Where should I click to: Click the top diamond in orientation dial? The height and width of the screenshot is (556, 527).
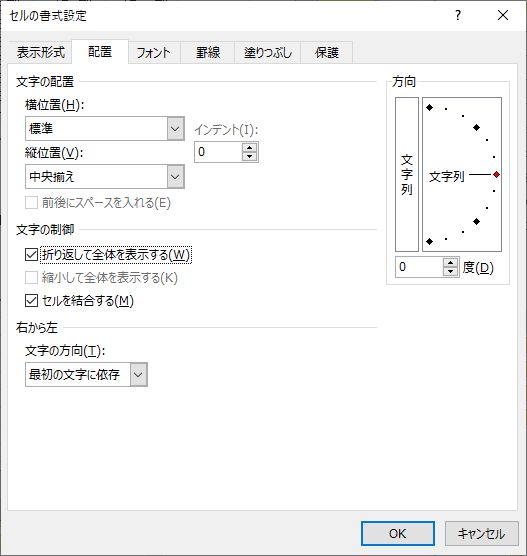(429, 107)
